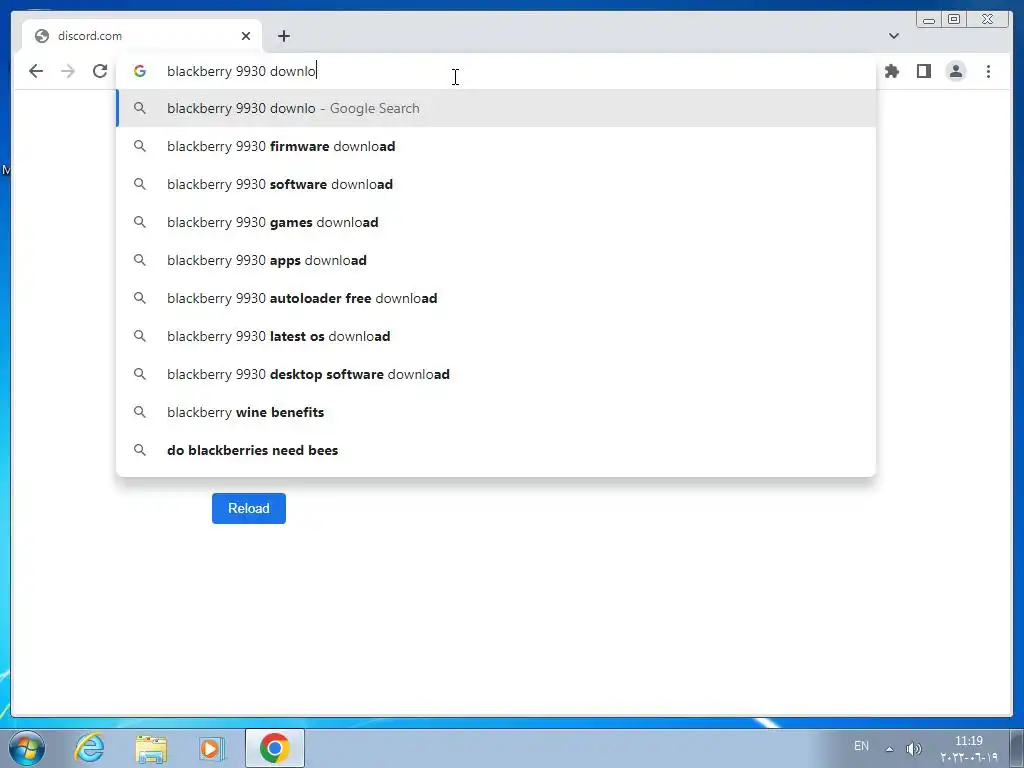Launch Internet Explorer from taskbar
Viewport: 1024px width, 768px height.
[89, 748]
